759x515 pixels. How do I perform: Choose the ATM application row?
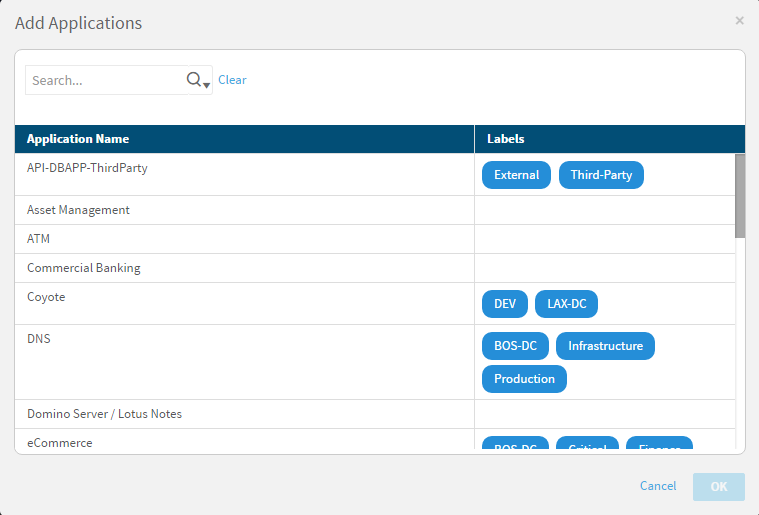click(x=38, y=239)
